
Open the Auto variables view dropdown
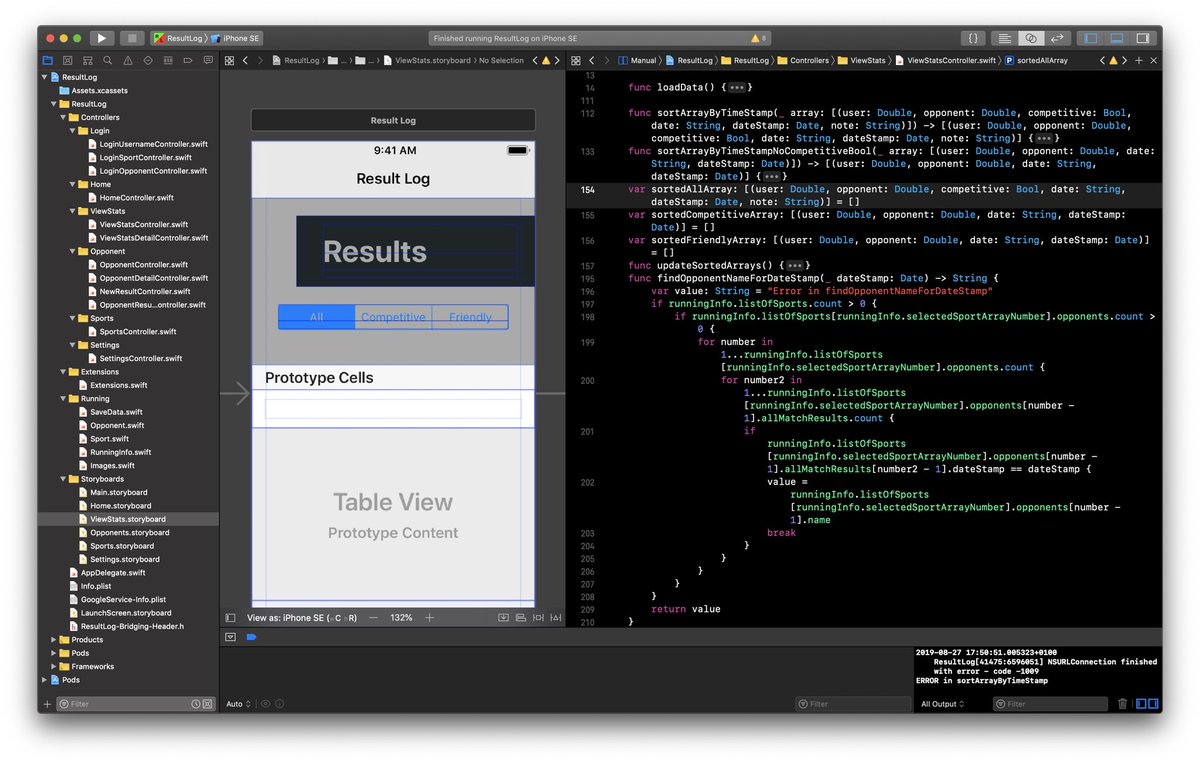click(x=238, y=704)
